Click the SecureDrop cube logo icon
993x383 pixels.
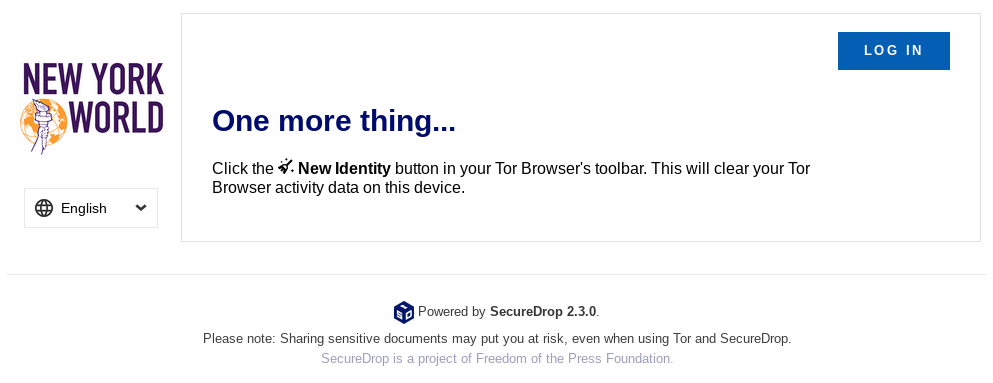click(x=403, y=311)
